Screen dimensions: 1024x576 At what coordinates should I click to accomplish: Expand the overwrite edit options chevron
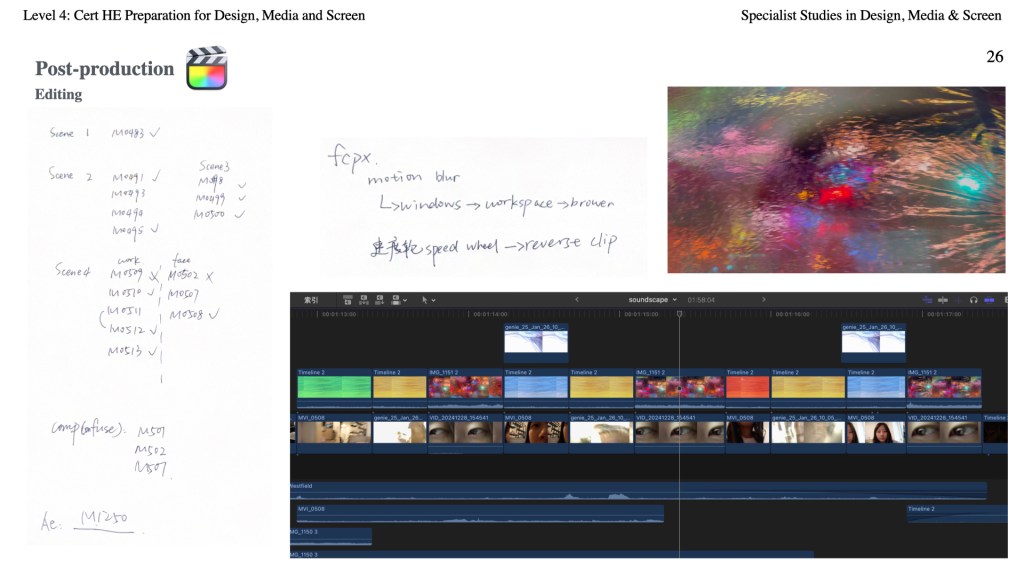point(405,300)
